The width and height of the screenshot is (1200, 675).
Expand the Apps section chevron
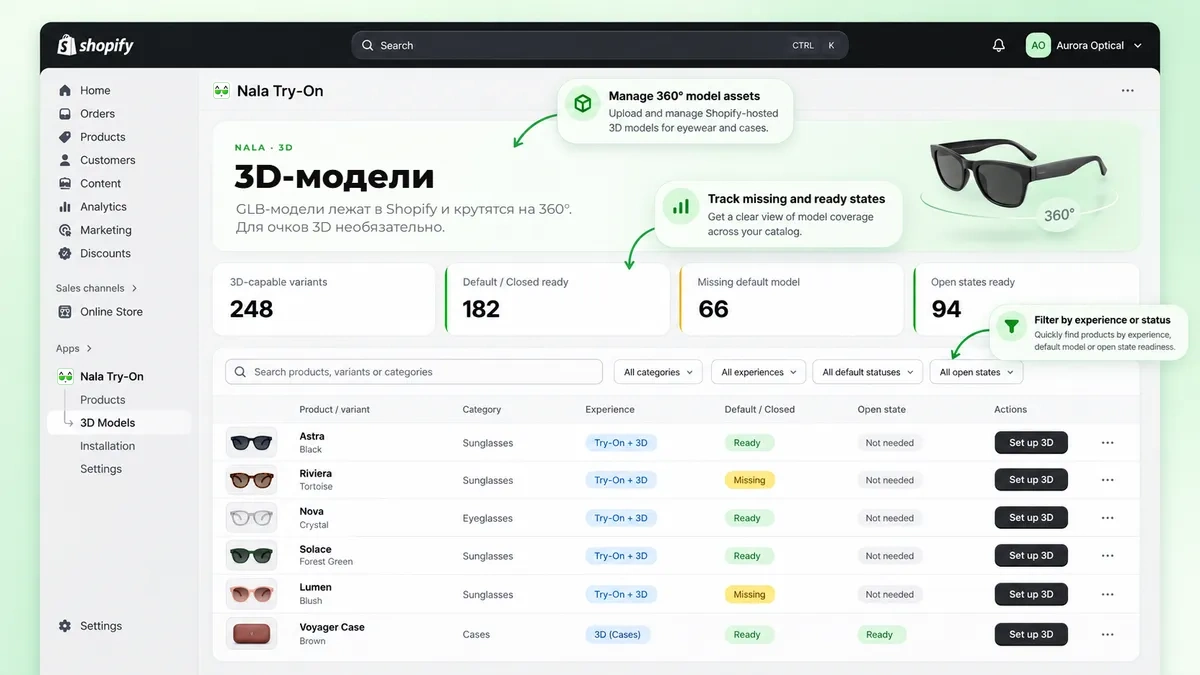[x=89, y=349]
